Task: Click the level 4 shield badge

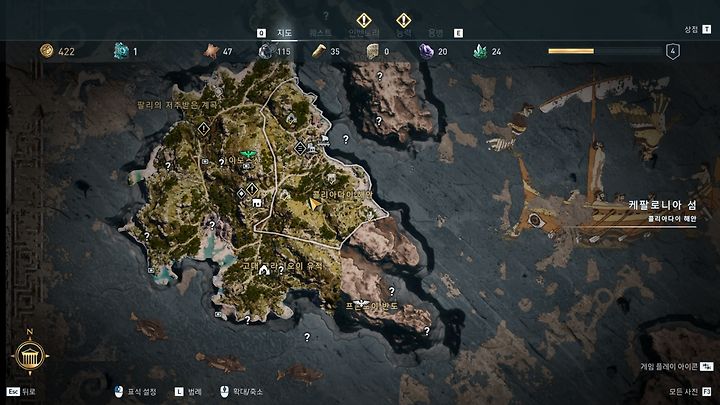Action: [673, 51]
